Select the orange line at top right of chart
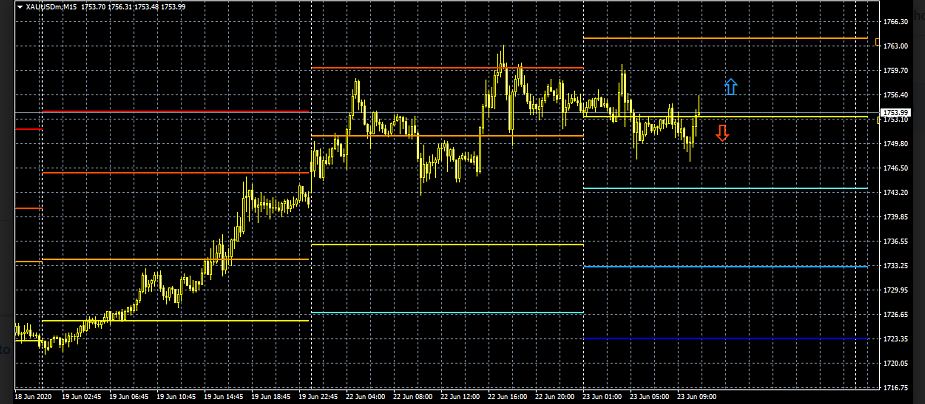 click(724, 38)
